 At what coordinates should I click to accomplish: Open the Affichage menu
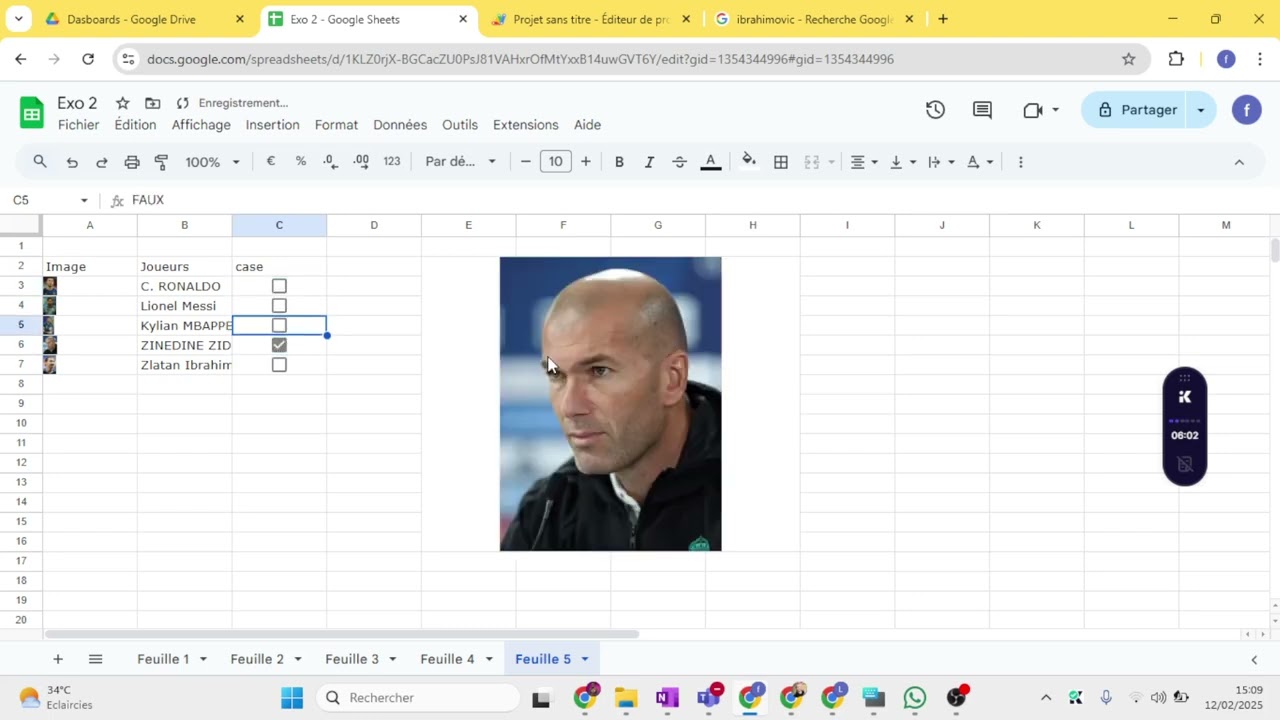[x=201, y=125]
